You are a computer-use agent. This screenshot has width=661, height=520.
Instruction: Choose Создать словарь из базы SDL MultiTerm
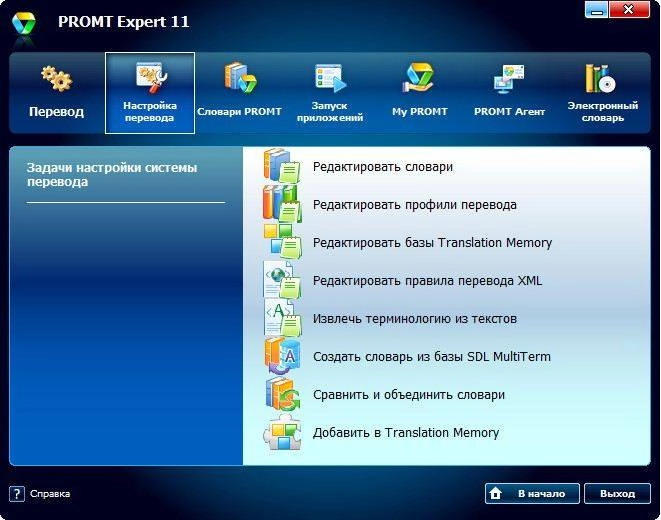point(432,356)
